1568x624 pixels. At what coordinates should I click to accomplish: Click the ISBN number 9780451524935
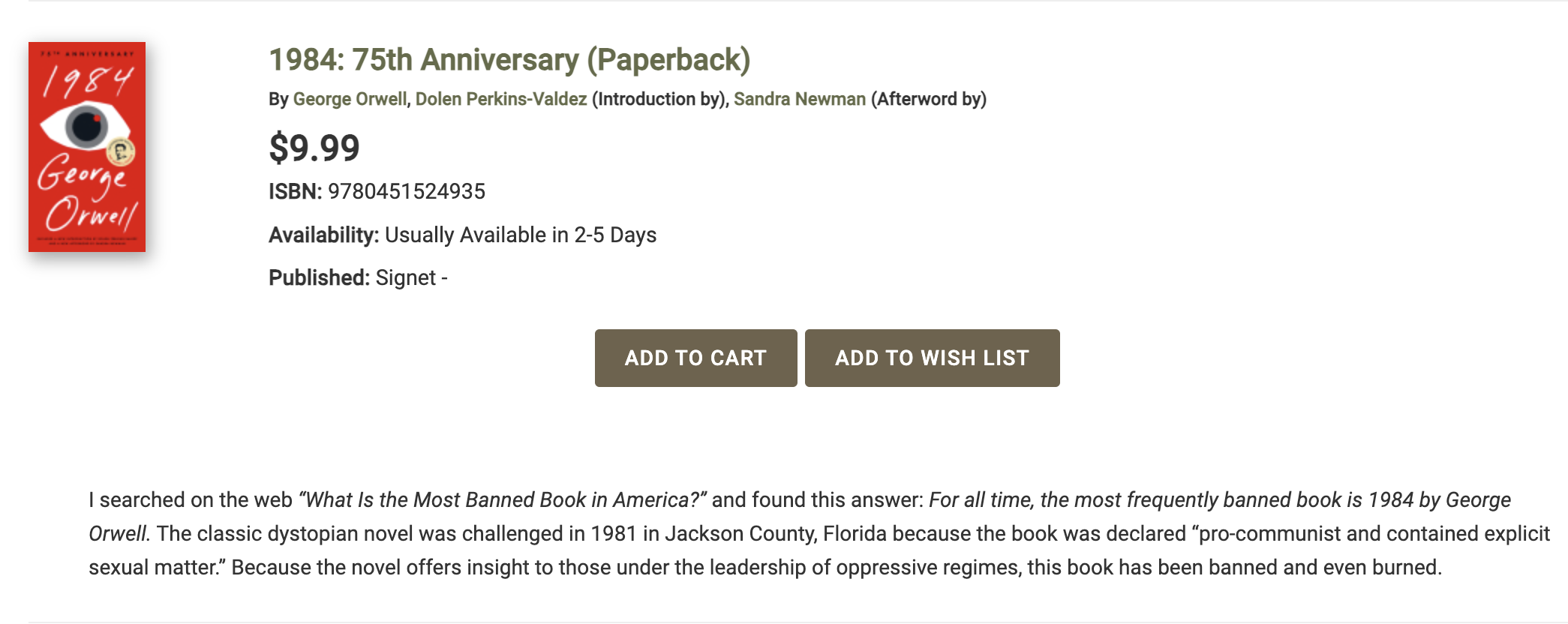407,191
